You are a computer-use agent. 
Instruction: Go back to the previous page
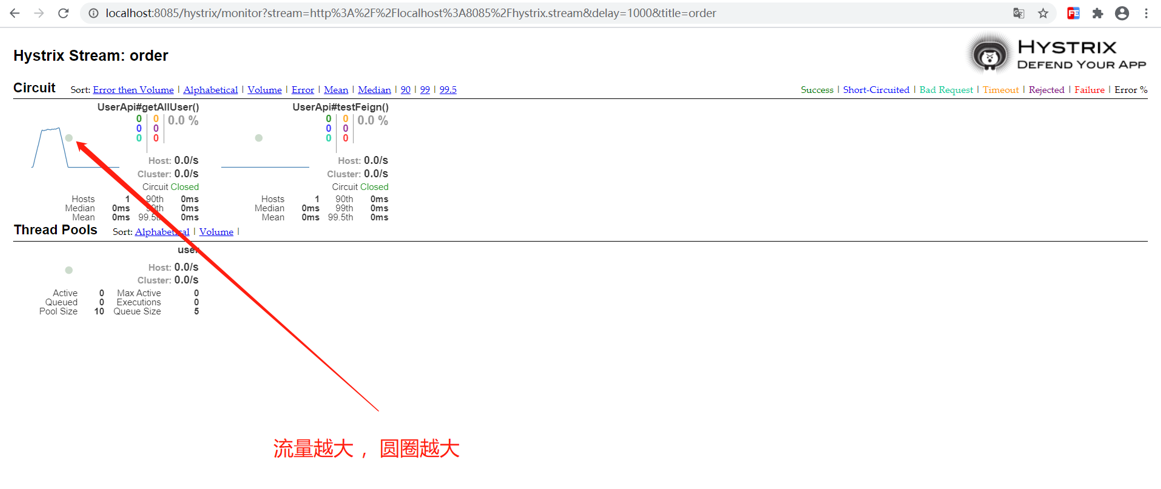(15, 13)
